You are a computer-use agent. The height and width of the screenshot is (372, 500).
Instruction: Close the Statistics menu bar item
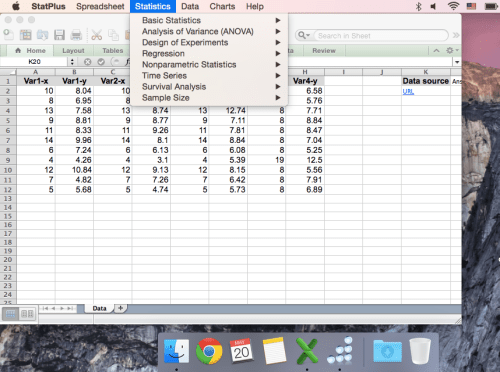[153, 6]
